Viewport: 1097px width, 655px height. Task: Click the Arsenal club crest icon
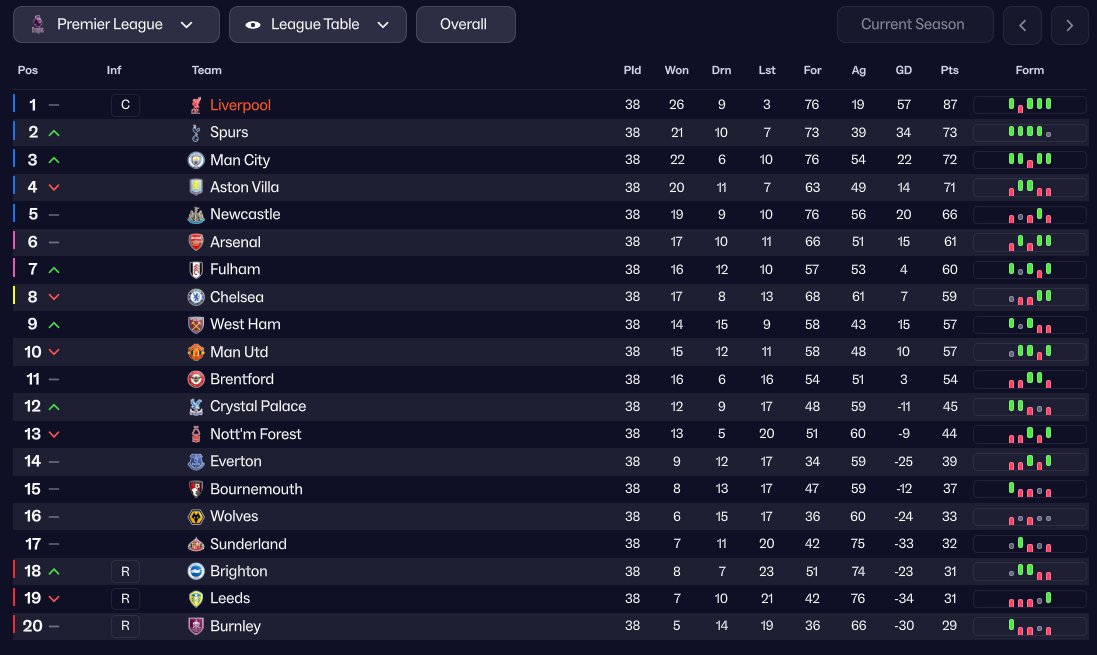196,242
